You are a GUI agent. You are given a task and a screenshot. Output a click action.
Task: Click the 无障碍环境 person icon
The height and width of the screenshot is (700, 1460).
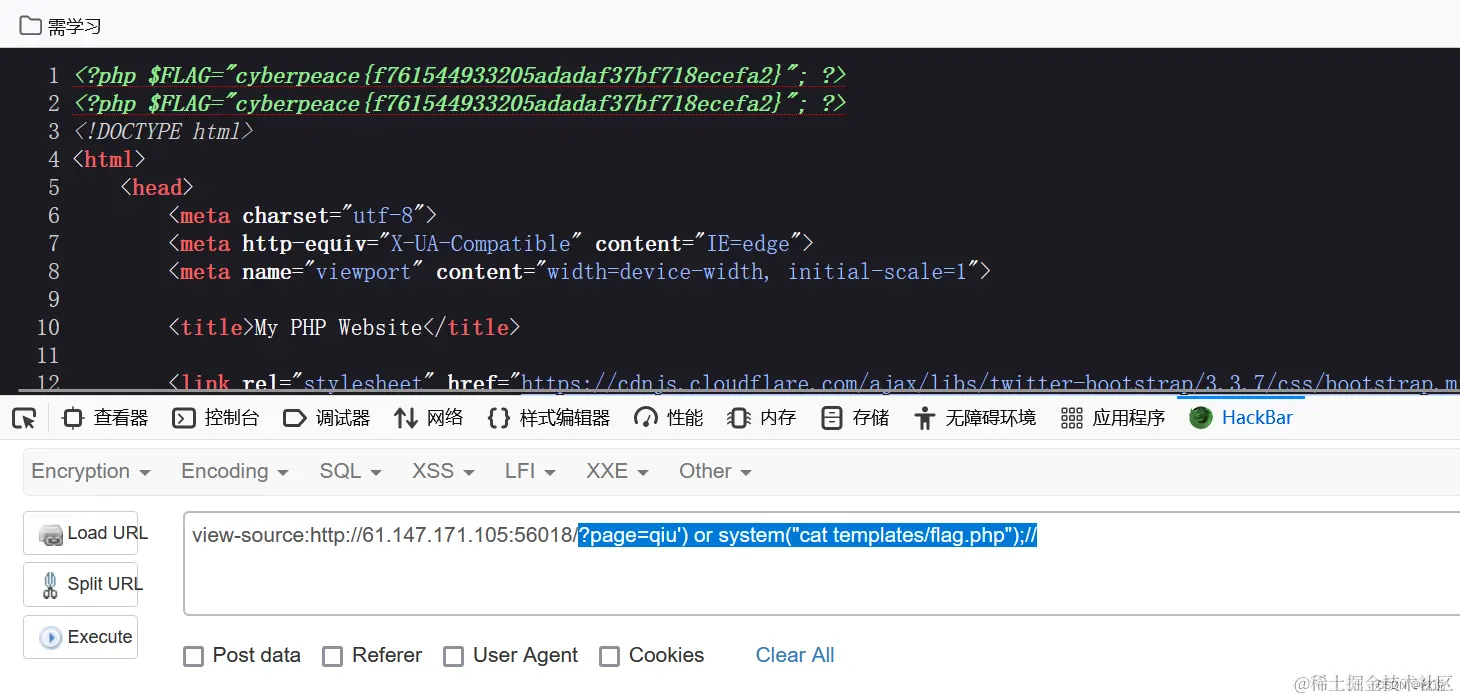925,418
